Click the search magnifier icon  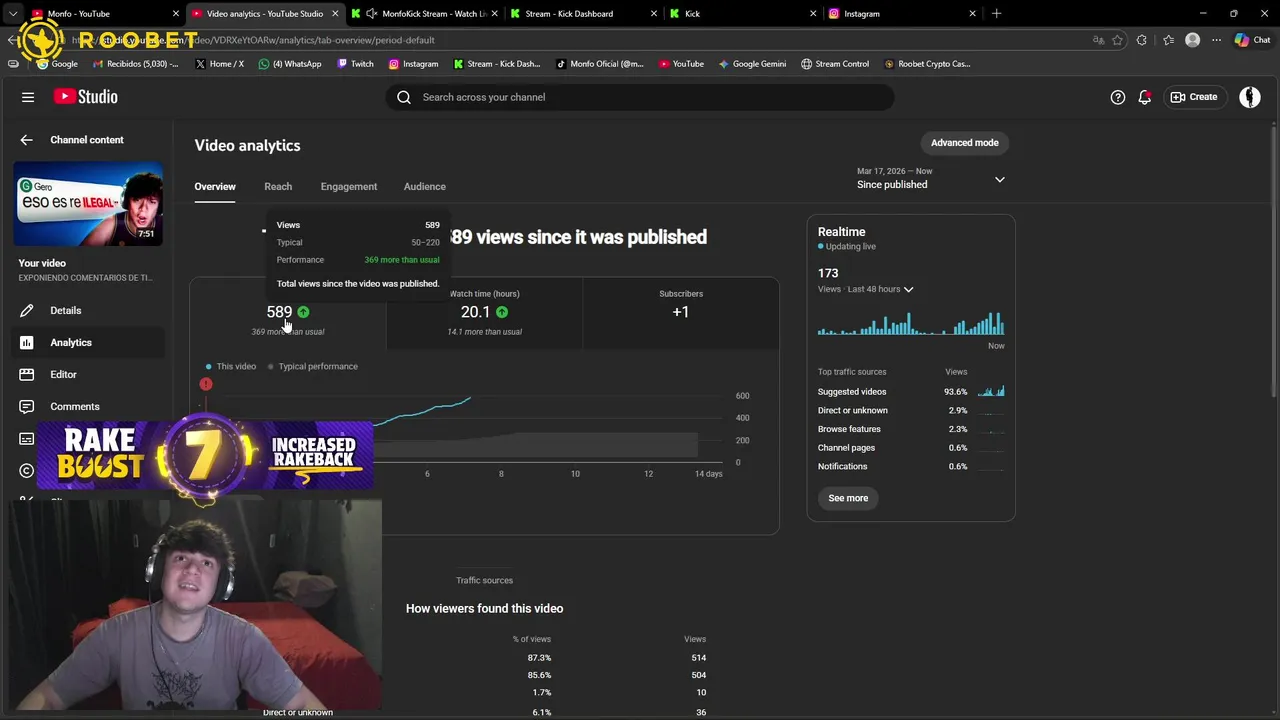404,97
